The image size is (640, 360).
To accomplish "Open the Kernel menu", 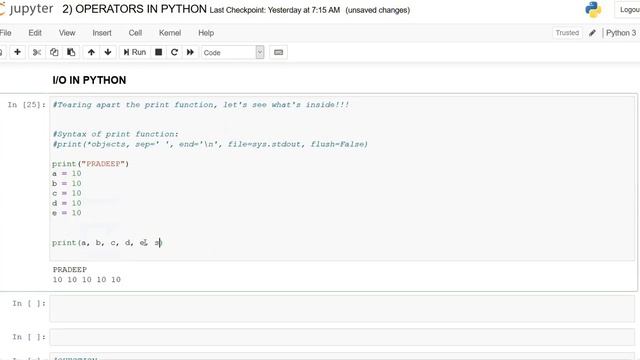I will 170,33.
